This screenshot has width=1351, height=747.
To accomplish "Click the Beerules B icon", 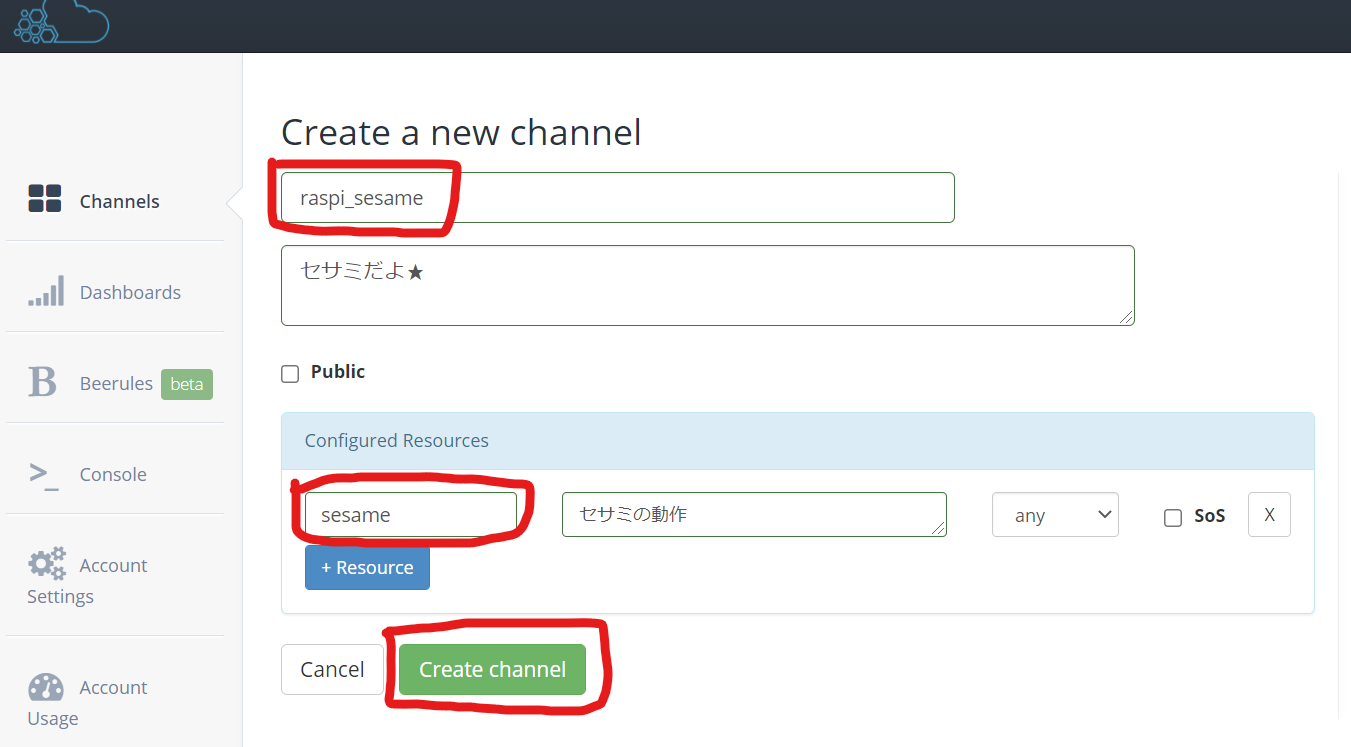I will (42, 382).
